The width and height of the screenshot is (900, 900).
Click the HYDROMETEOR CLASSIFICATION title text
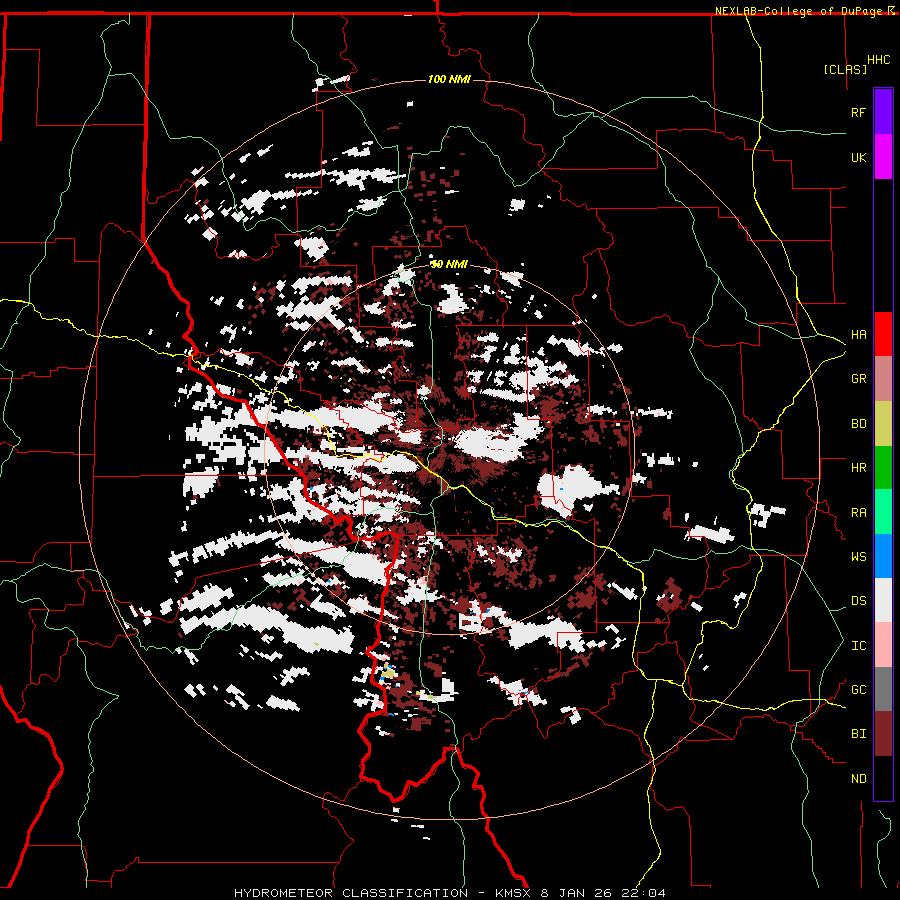(351, 893)
